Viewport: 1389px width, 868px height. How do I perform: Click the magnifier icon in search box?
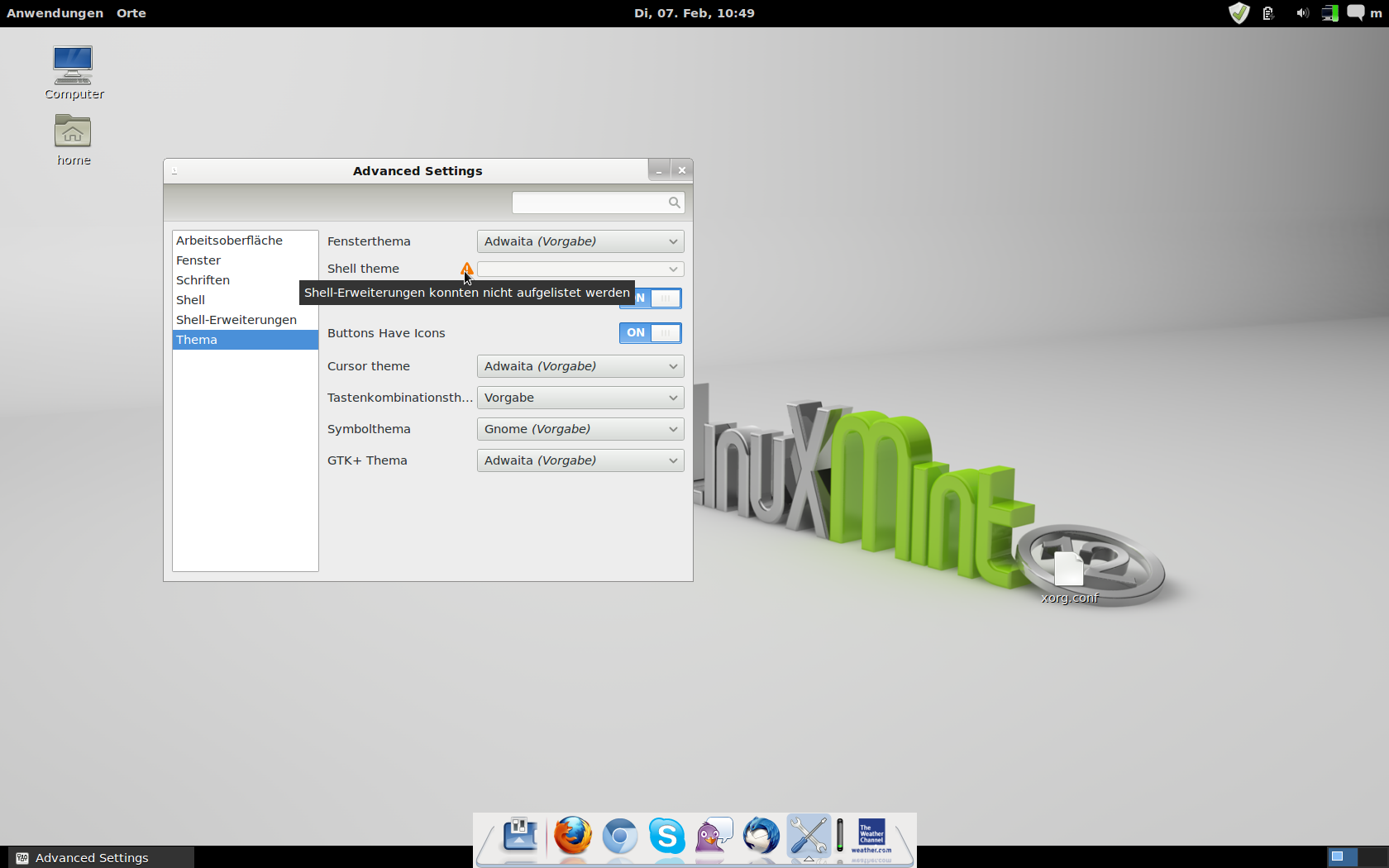[675, 203]
